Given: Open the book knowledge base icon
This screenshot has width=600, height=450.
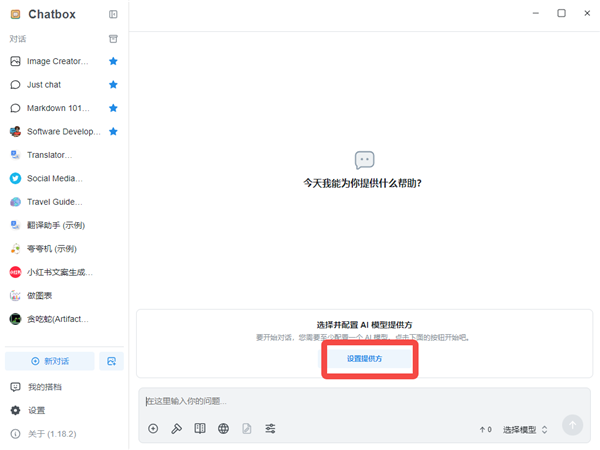Looking at the screenshot, I should 200,429.
